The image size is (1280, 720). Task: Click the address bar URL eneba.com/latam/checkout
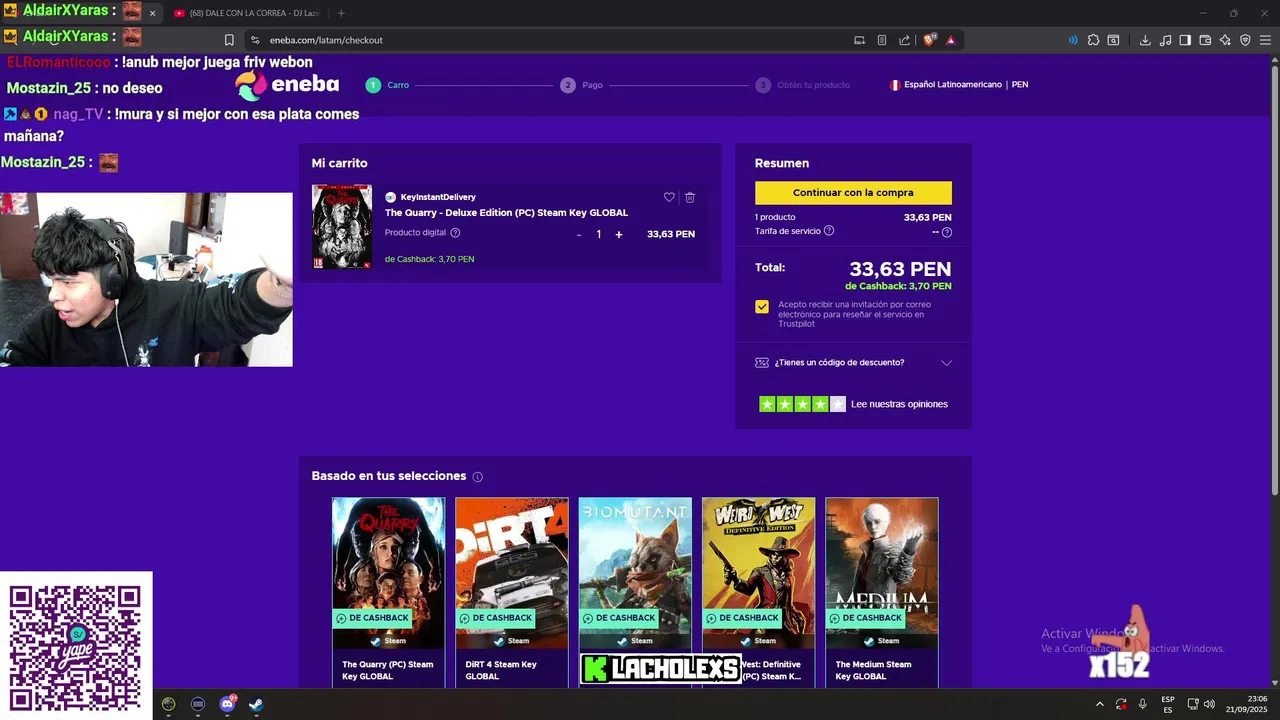[x=326, y=40]
